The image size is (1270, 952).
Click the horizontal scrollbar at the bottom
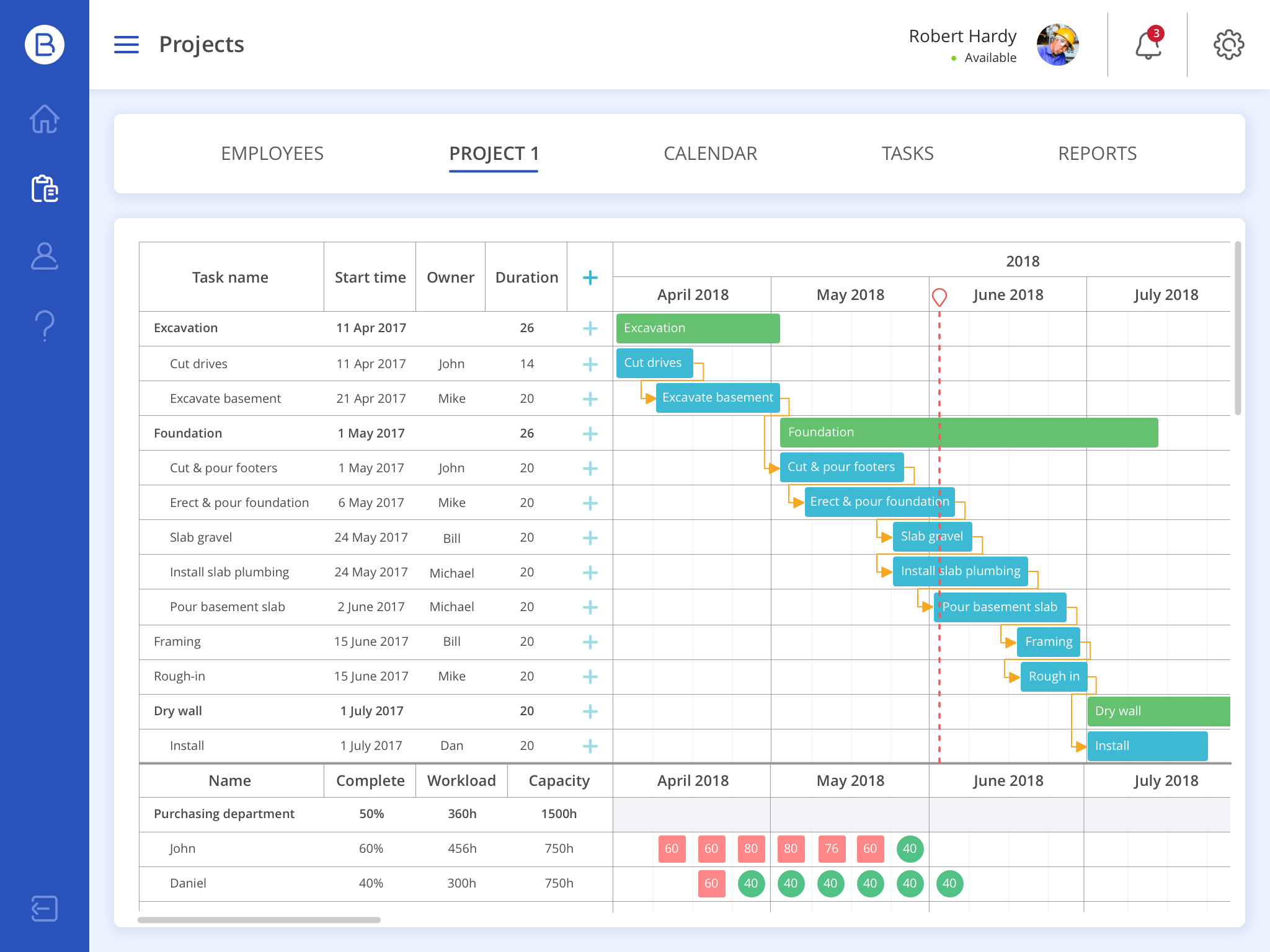(x=260, y=920)
